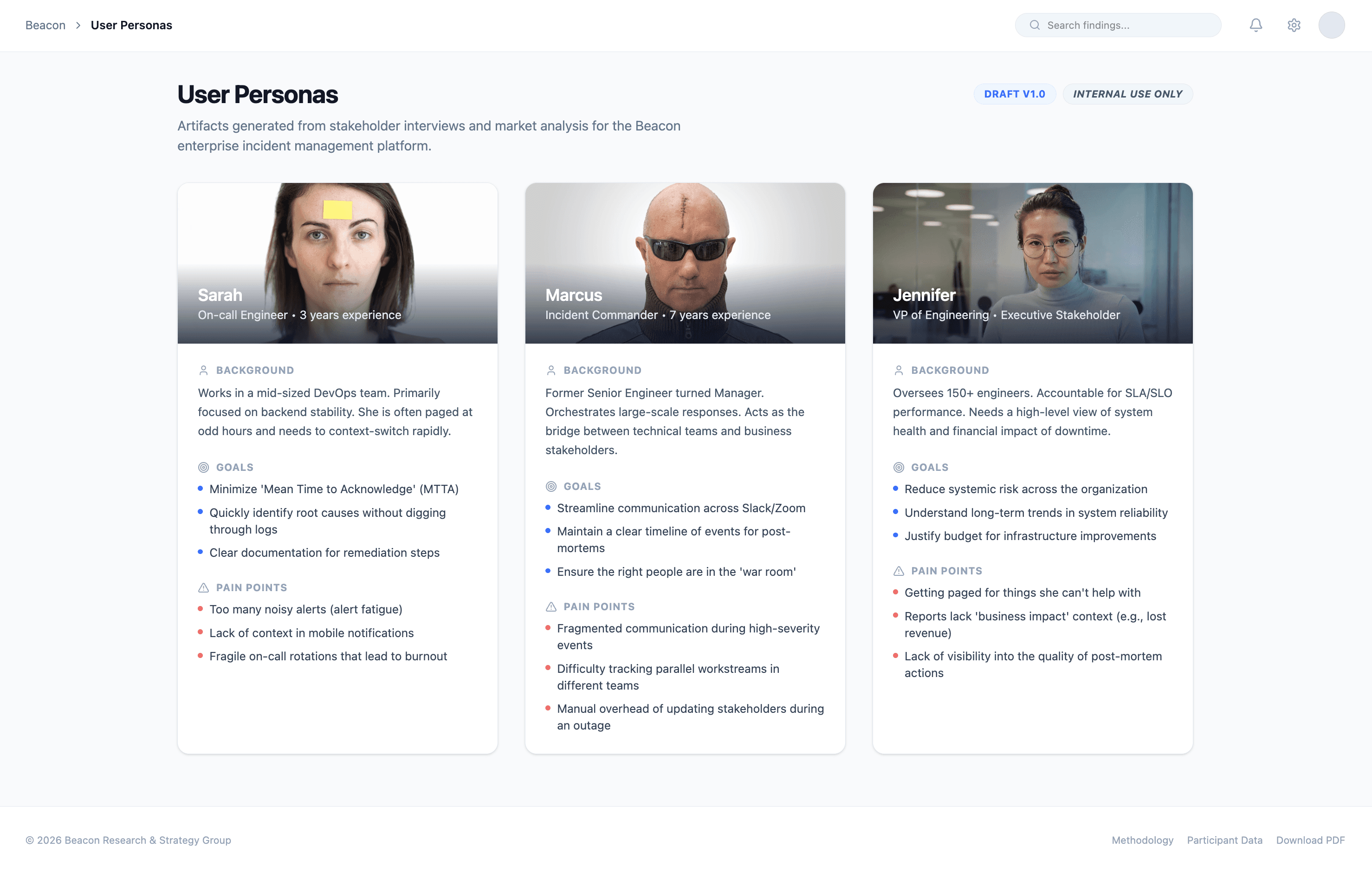Click the Background icon on Jennifer's card
This screenshot has width=1372, height=873.
click(x=899, y=370)
